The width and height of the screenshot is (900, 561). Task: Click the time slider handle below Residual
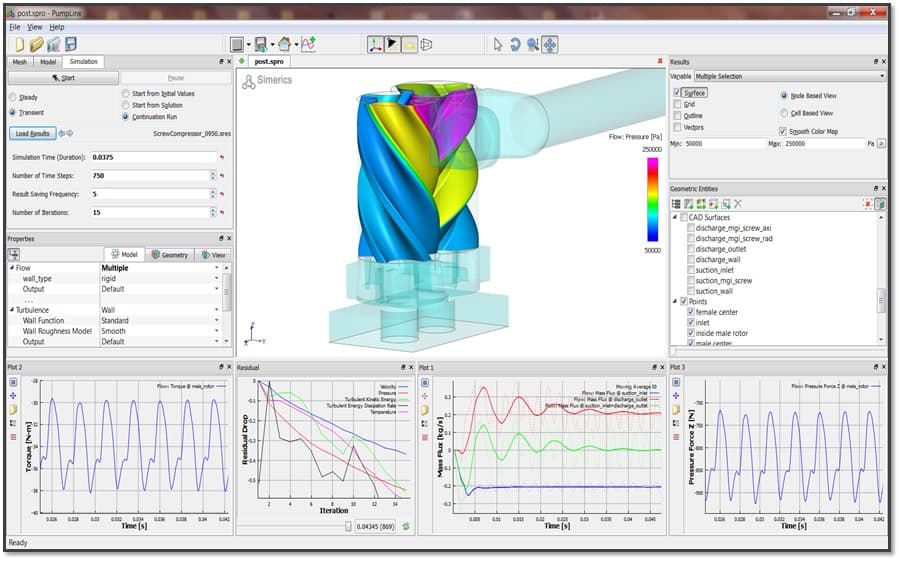(x=348, y=526)
